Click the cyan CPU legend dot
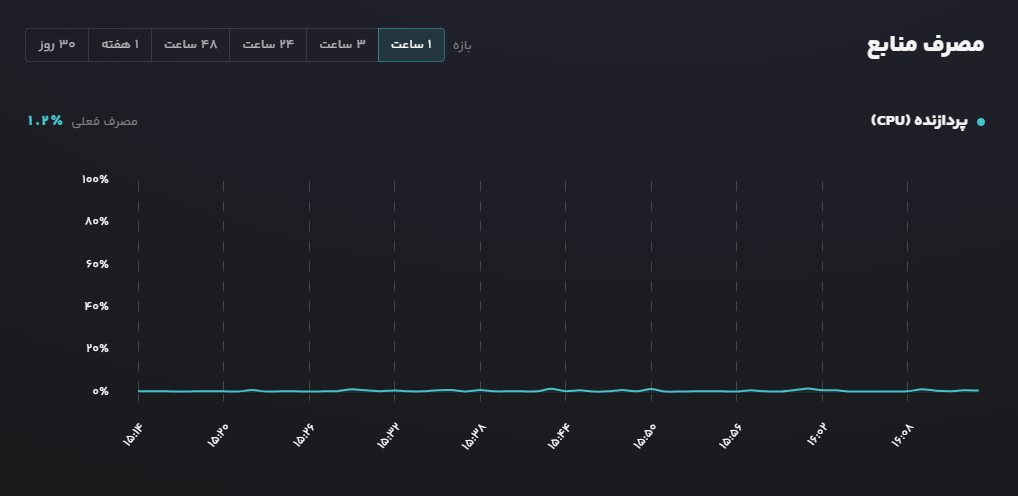The image size is (1018, 496). tap(980, 121)
